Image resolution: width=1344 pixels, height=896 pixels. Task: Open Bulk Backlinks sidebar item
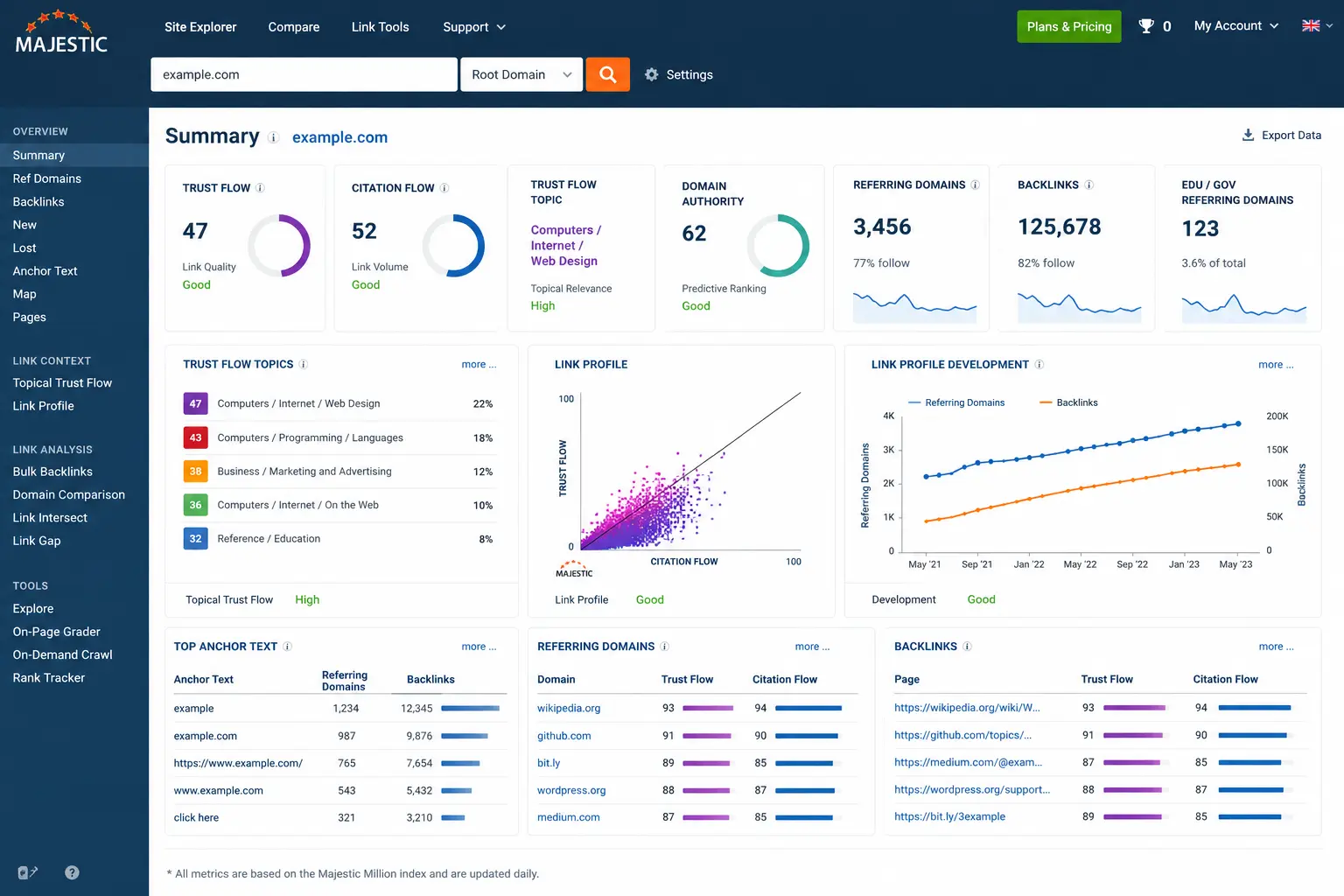tap(52, 472)
